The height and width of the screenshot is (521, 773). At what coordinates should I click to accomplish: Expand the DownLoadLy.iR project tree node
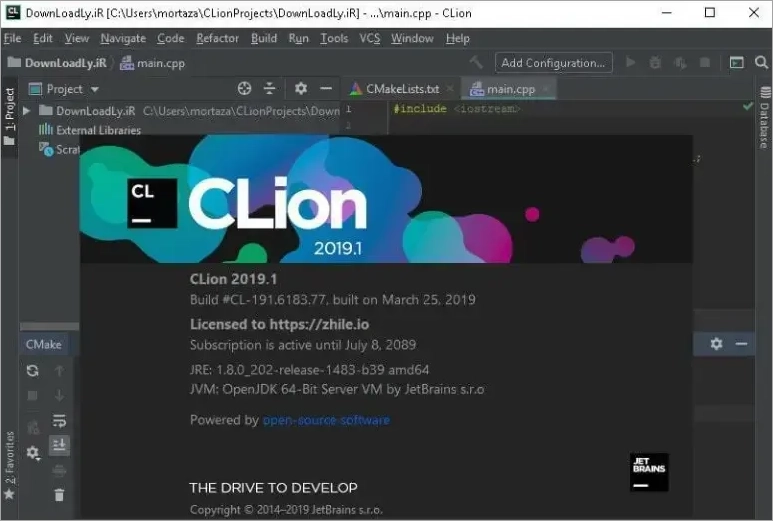pos(27,110)
